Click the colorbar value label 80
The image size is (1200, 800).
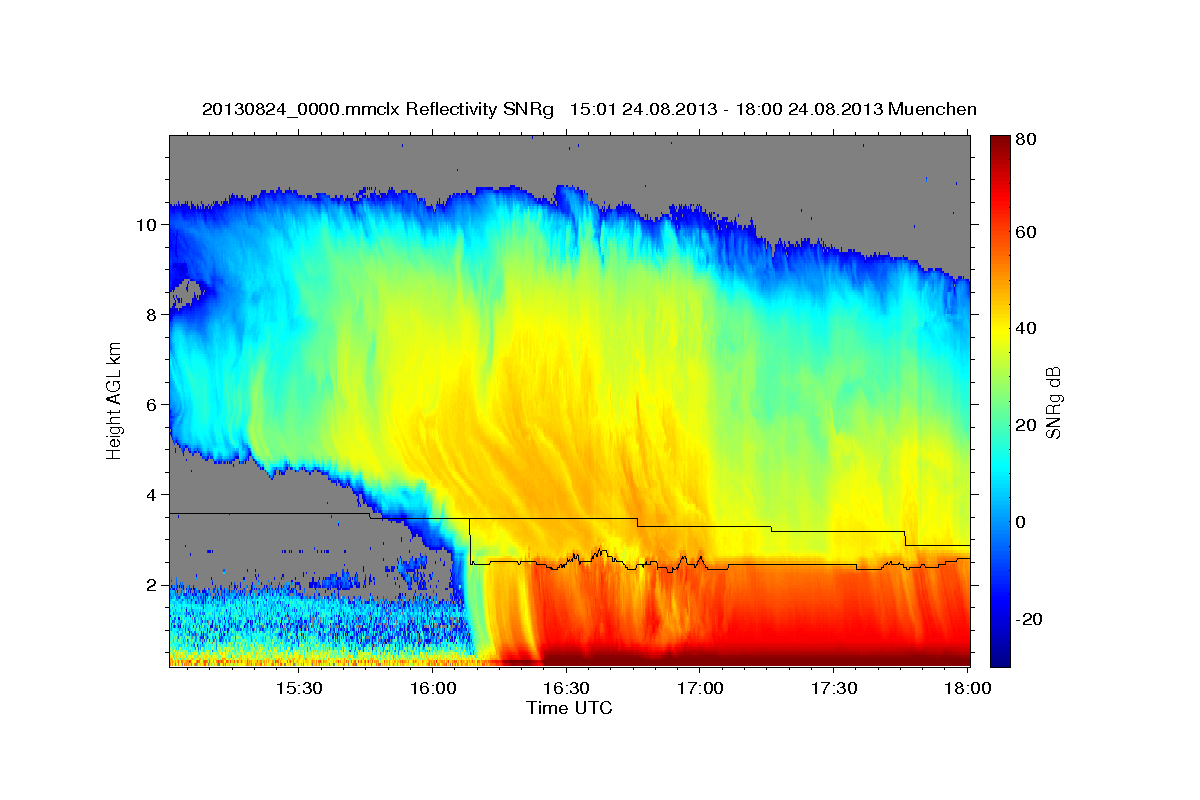(x=1025, y=139)
